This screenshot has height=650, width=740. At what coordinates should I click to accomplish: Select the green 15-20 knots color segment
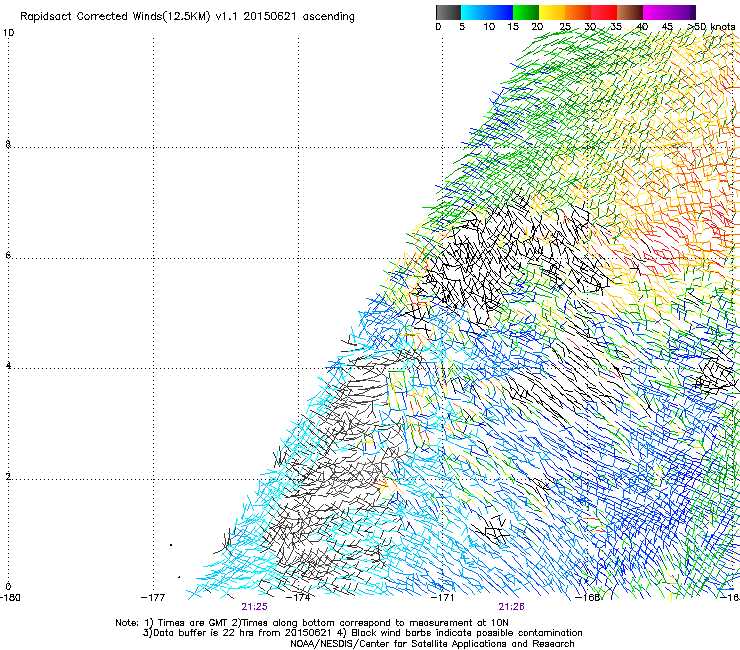(x=526, y=12)
